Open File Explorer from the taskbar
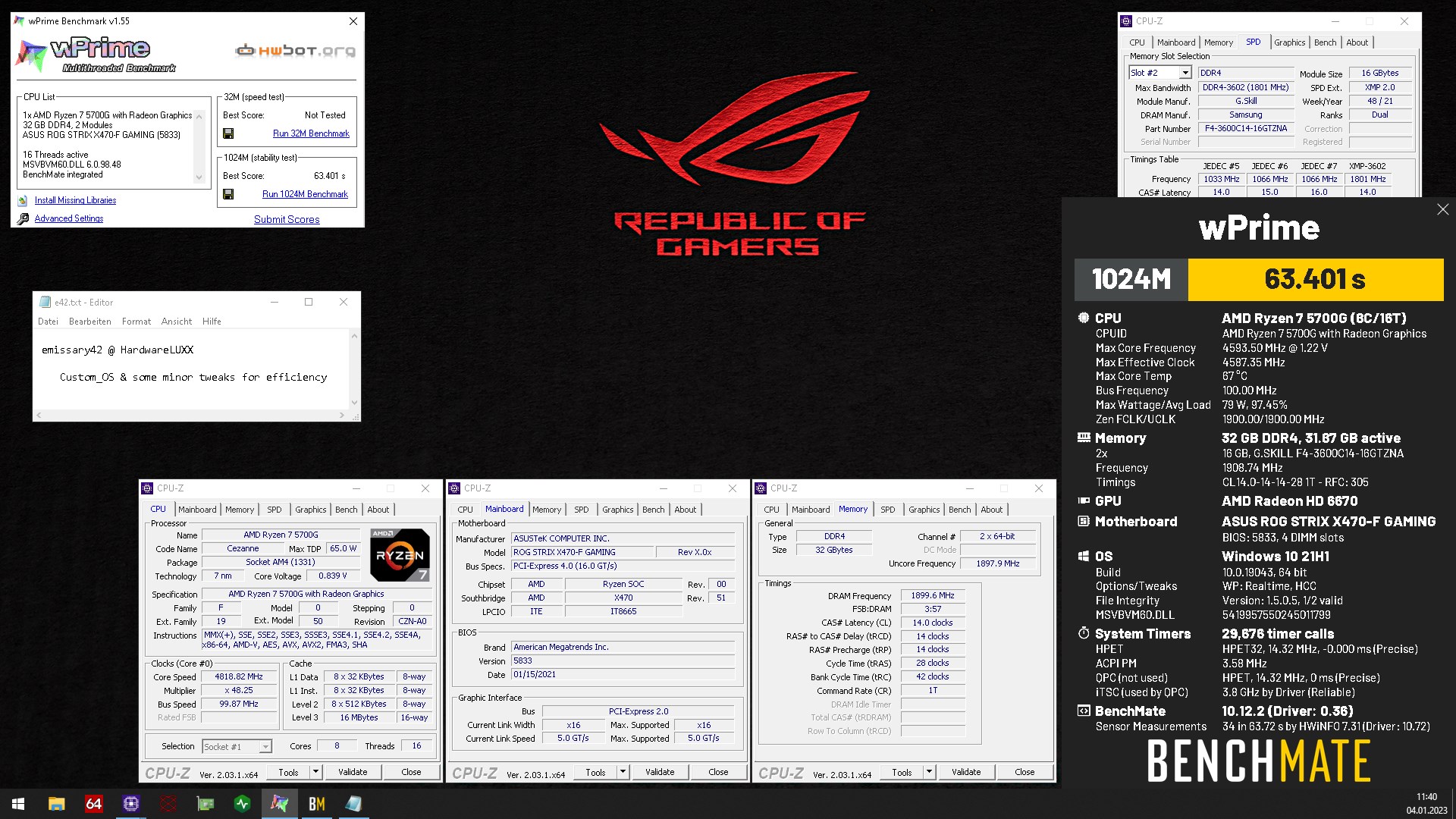Image resolution: width=1456 pixels, height=819 pixels. coord(56,804)
